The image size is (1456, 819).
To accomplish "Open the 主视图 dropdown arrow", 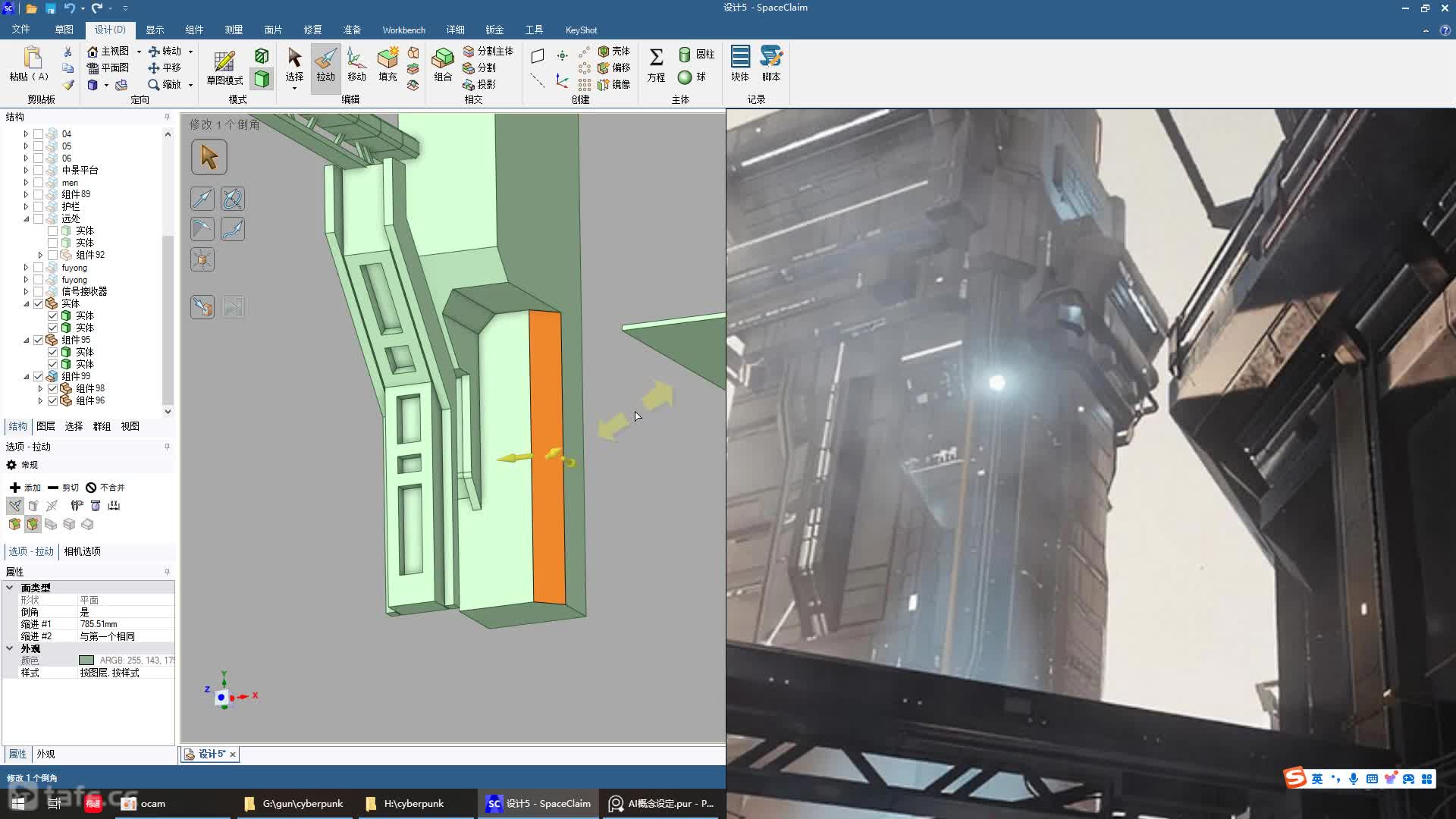I will click(139, 52).
